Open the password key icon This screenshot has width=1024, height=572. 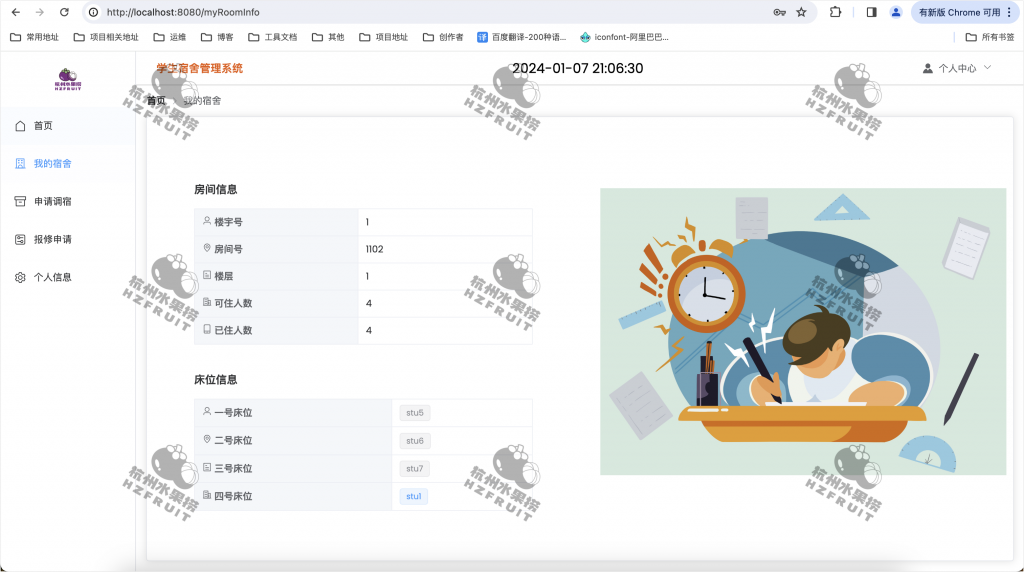pyautogui.click(x=779, y=12)
